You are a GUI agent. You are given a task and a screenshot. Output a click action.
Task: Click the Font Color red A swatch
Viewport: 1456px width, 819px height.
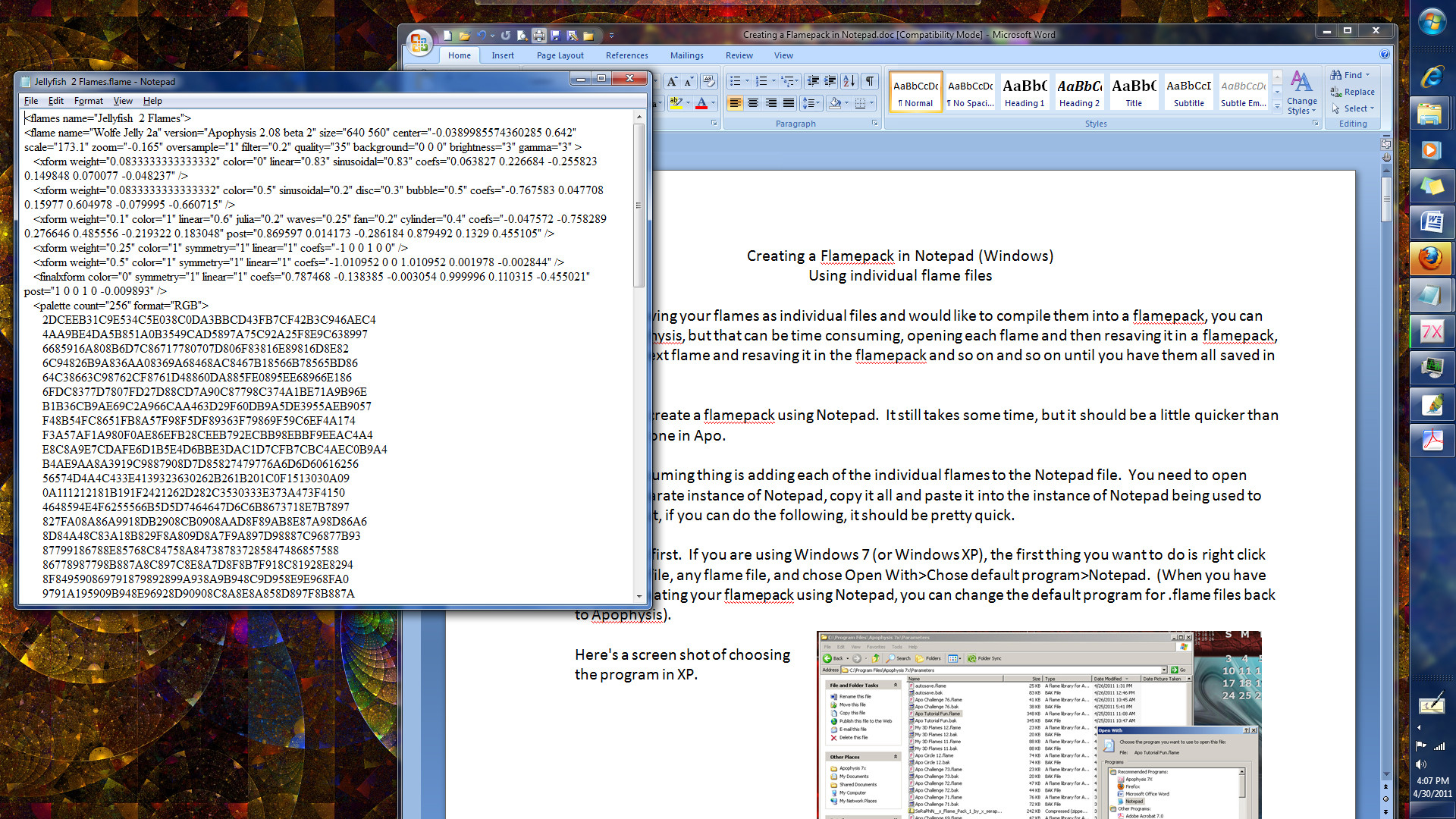click(x=701, y=103)
